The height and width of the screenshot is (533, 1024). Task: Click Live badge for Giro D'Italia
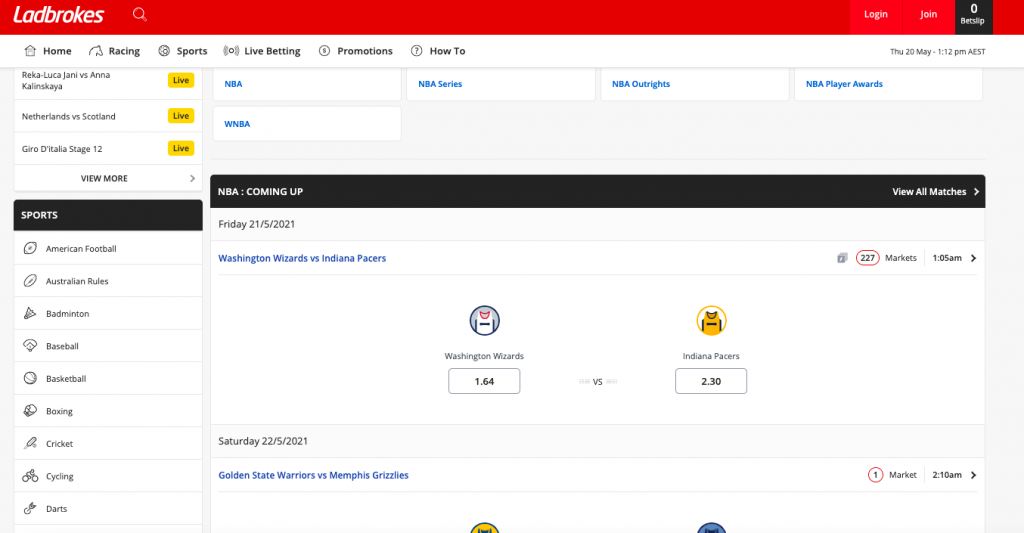click(181, 148)
